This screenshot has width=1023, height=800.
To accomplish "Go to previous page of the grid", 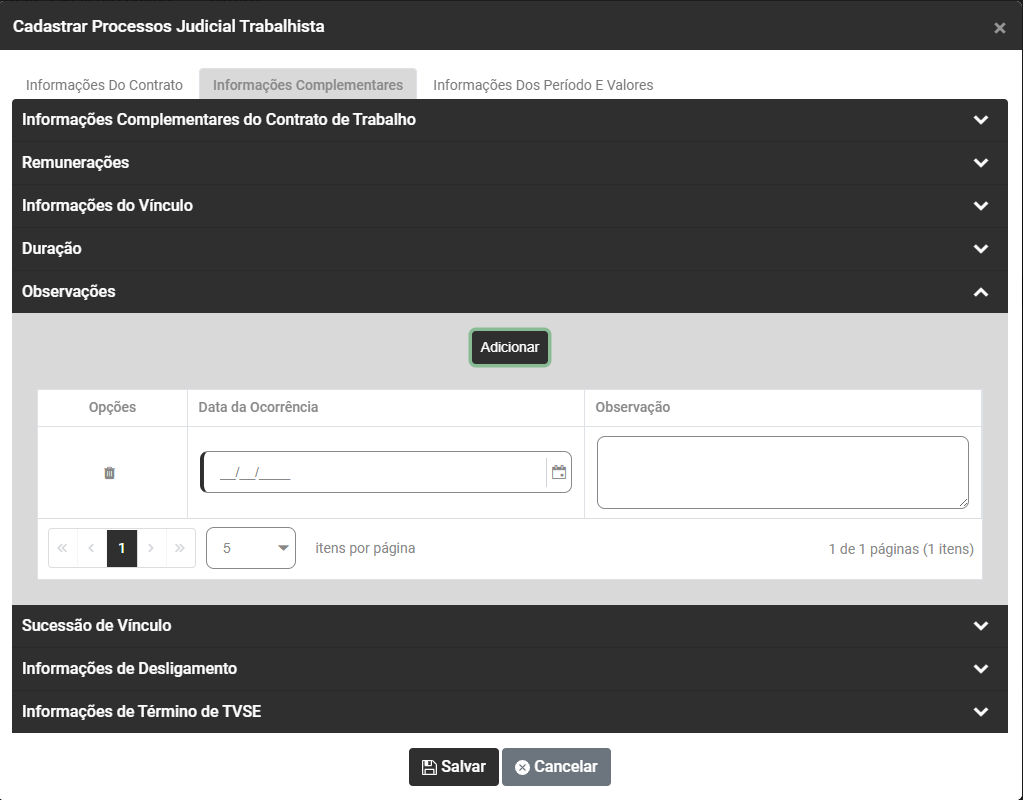I will pos(92,548).
